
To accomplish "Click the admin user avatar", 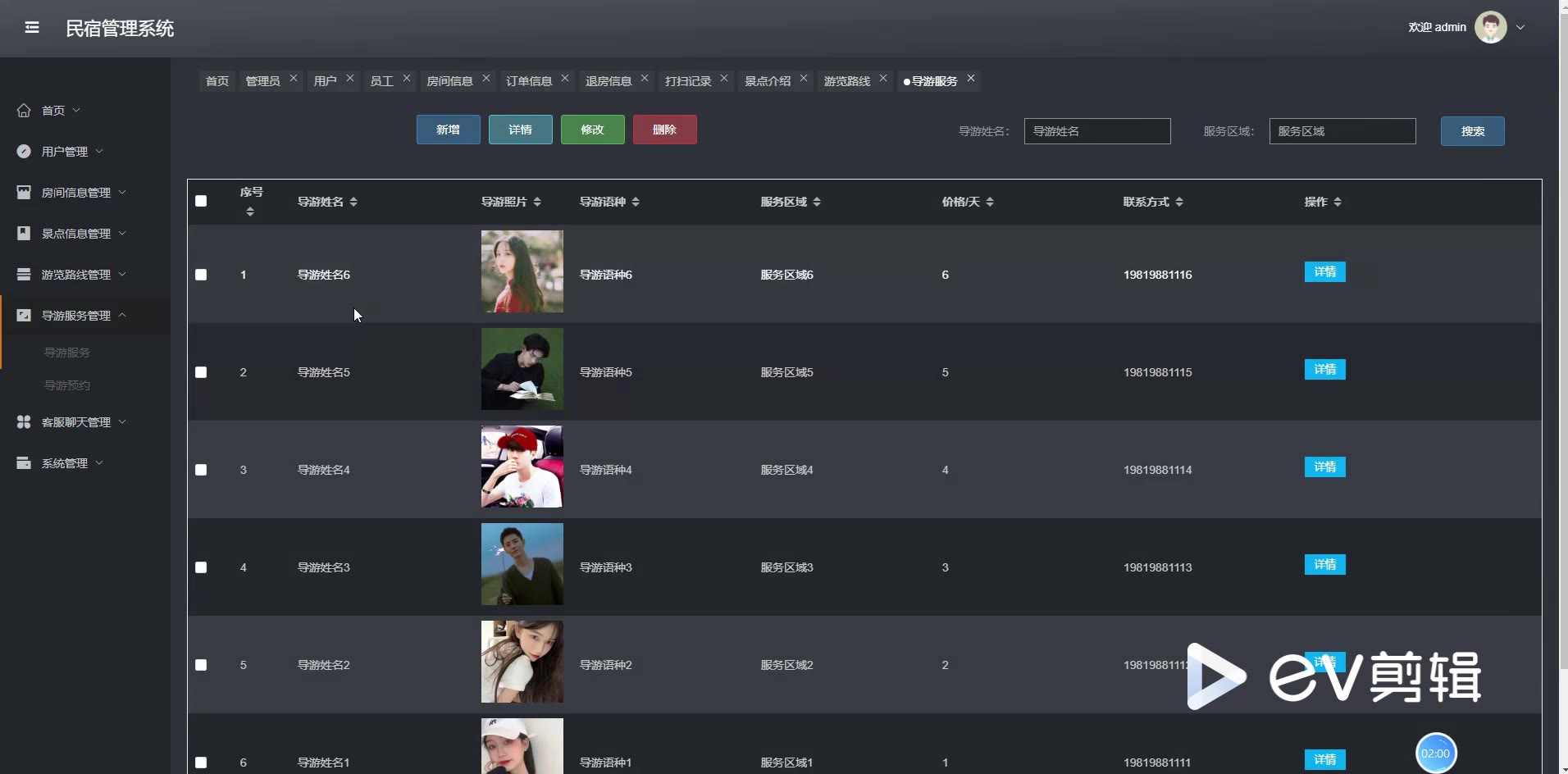I will point(1490,27).
